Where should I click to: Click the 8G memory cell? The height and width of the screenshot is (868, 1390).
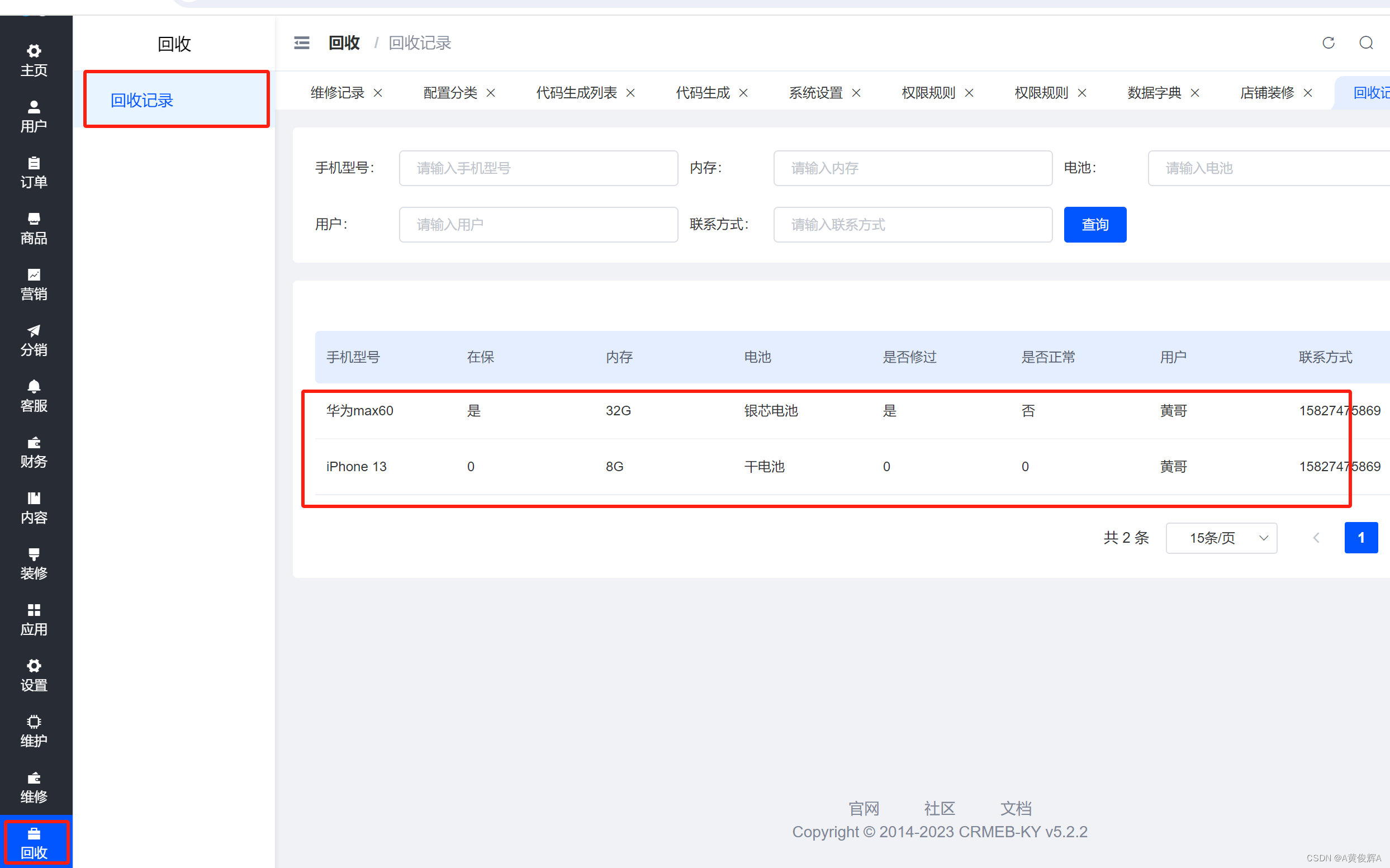(x=614, y=466)
